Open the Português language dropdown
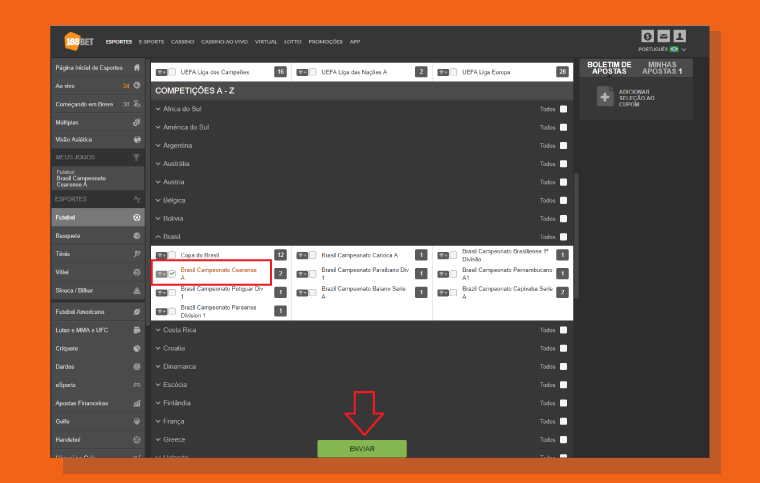The image size is (760, 483). pos(662,49)
